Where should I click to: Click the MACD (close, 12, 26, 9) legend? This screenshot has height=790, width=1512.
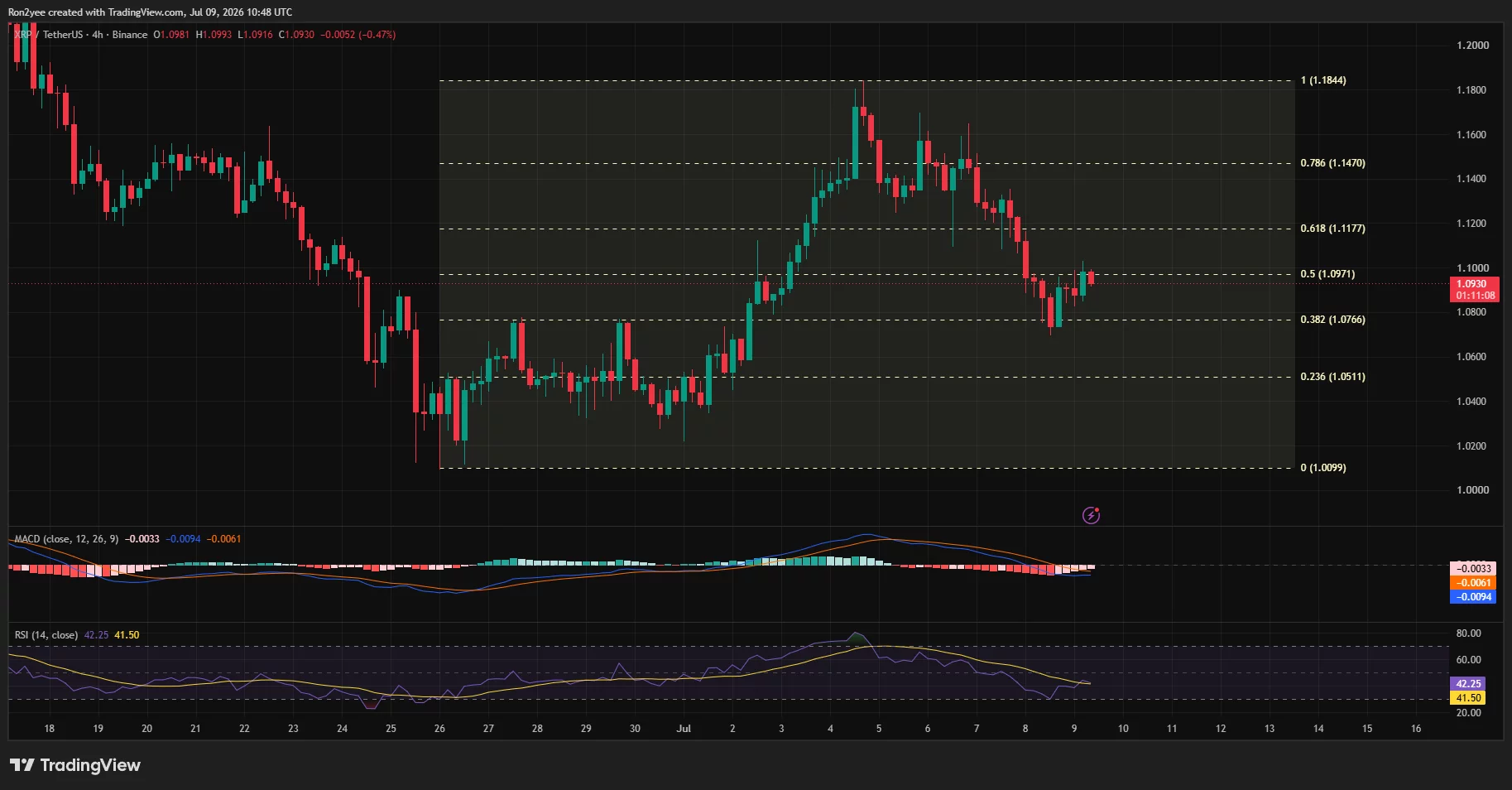pos(66,539)
